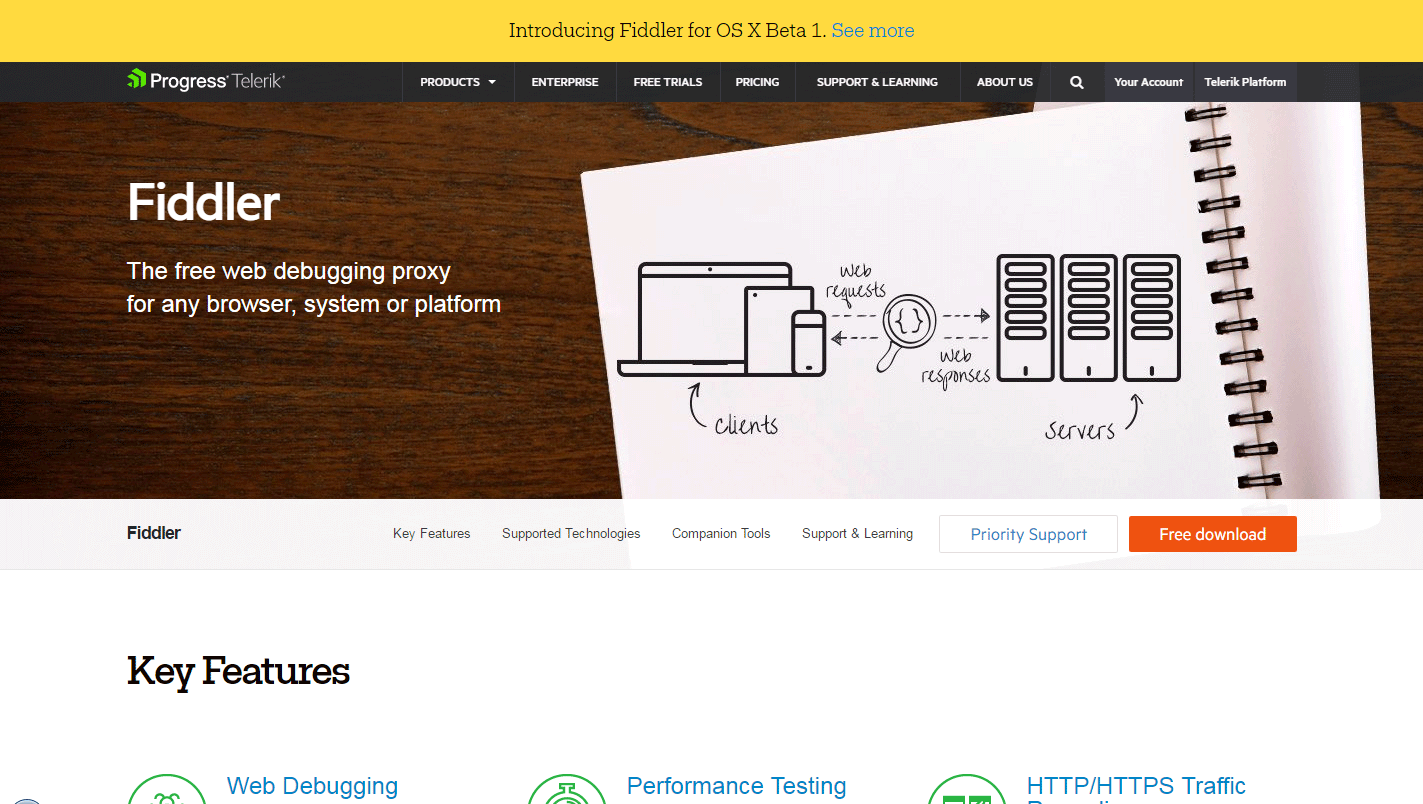1423x804 pixels.
Task: Open the Web Debugging feature link
Action: pyautogui.click(x=312, y=786)
